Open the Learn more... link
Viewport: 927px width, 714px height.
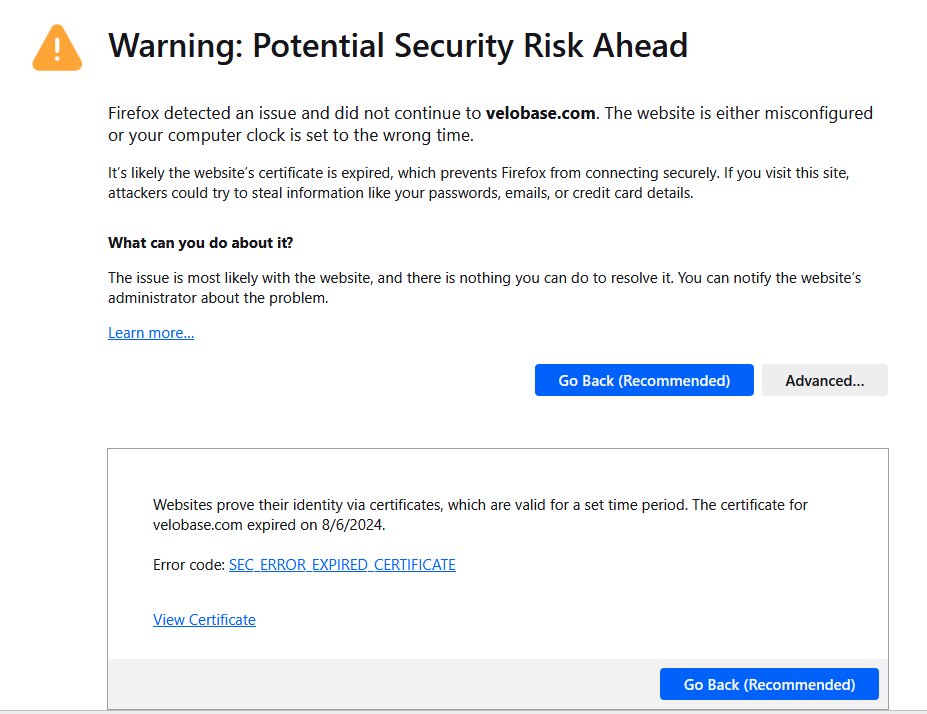(x=151, y=333)
